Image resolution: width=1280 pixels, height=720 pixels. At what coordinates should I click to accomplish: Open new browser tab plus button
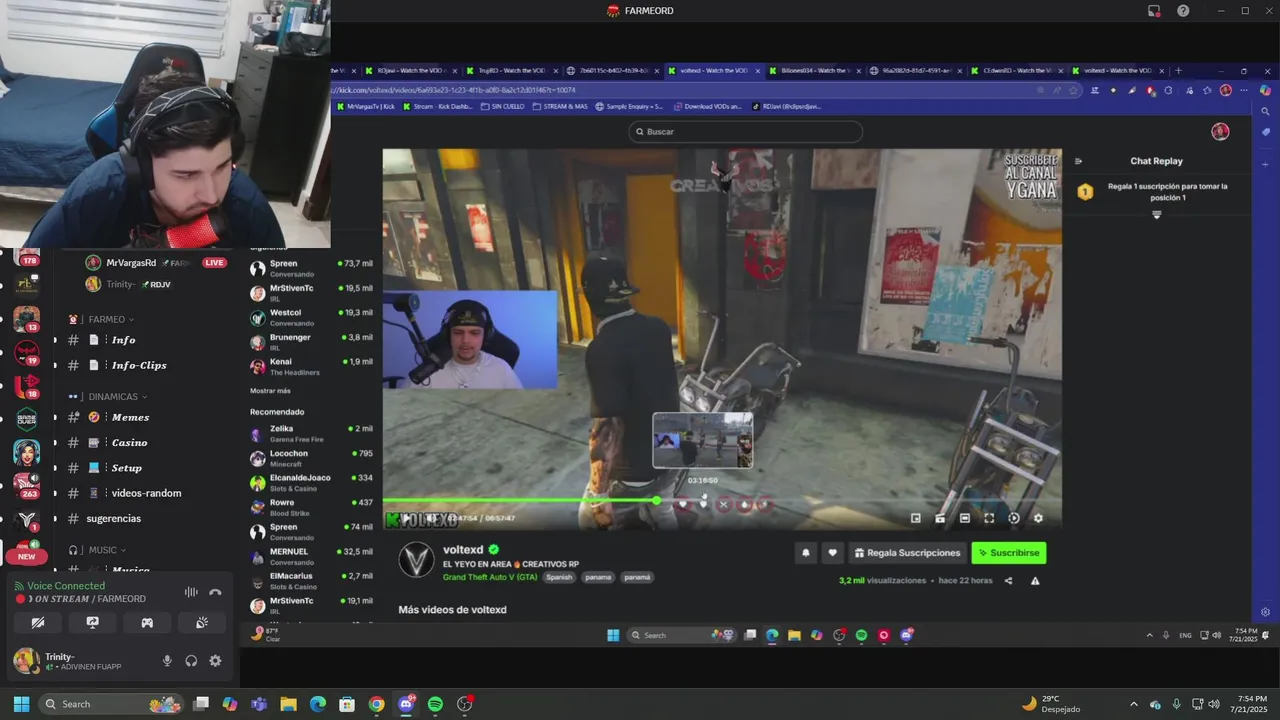1178,71
